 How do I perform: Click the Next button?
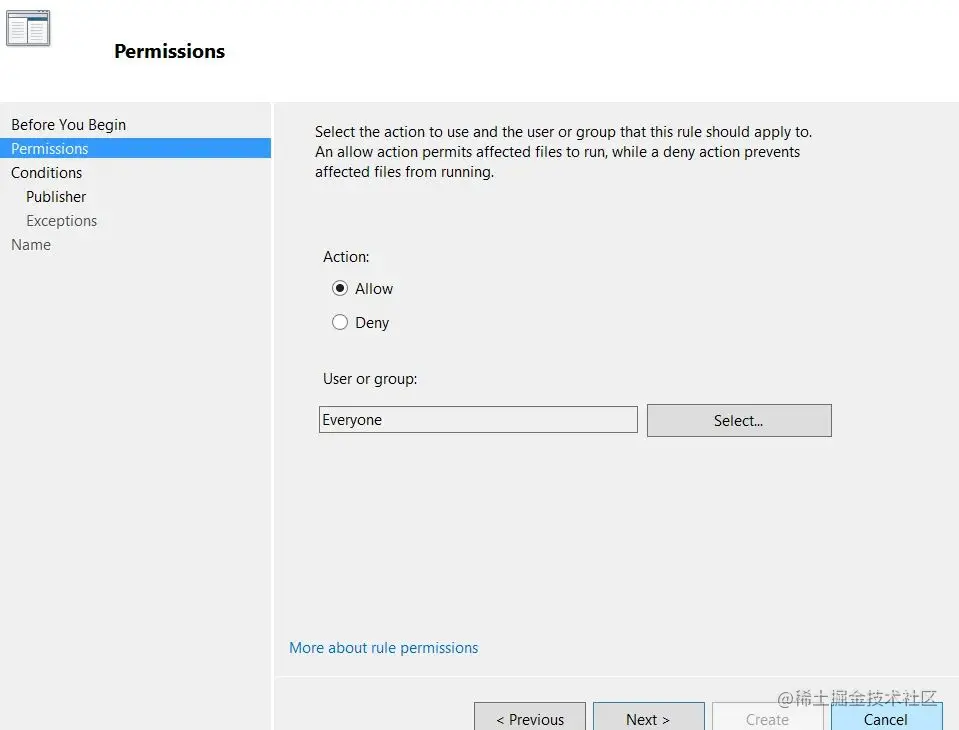point(648,717)
